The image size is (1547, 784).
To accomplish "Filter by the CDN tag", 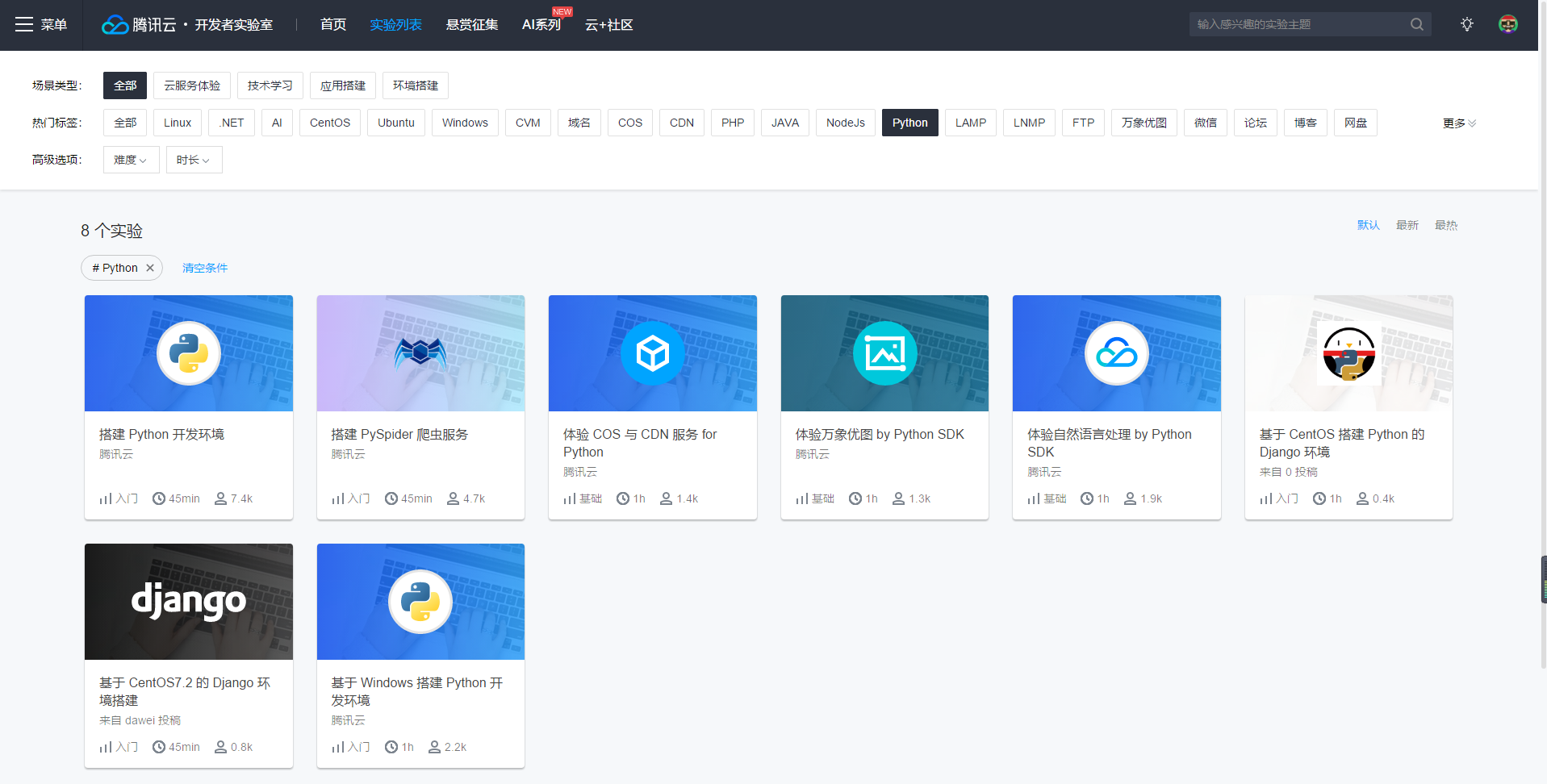I will coord(682,123).
